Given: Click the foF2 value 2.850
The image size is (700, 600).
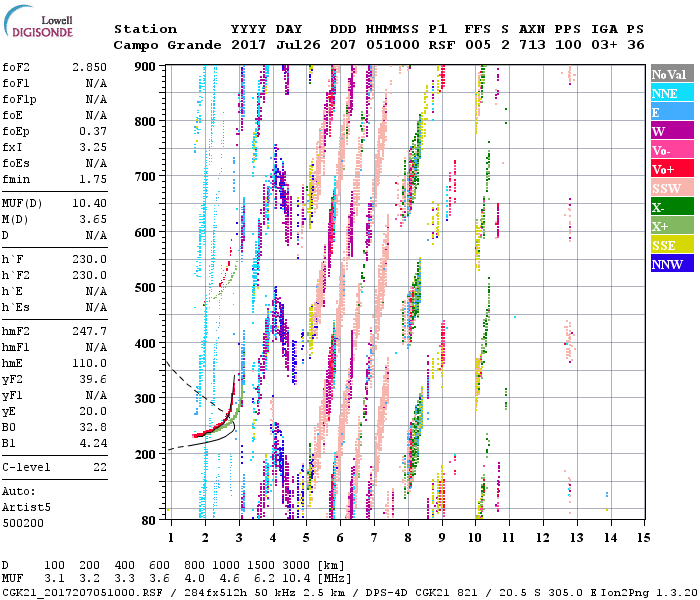Looking at the screenshot, I should pos(89,65).
